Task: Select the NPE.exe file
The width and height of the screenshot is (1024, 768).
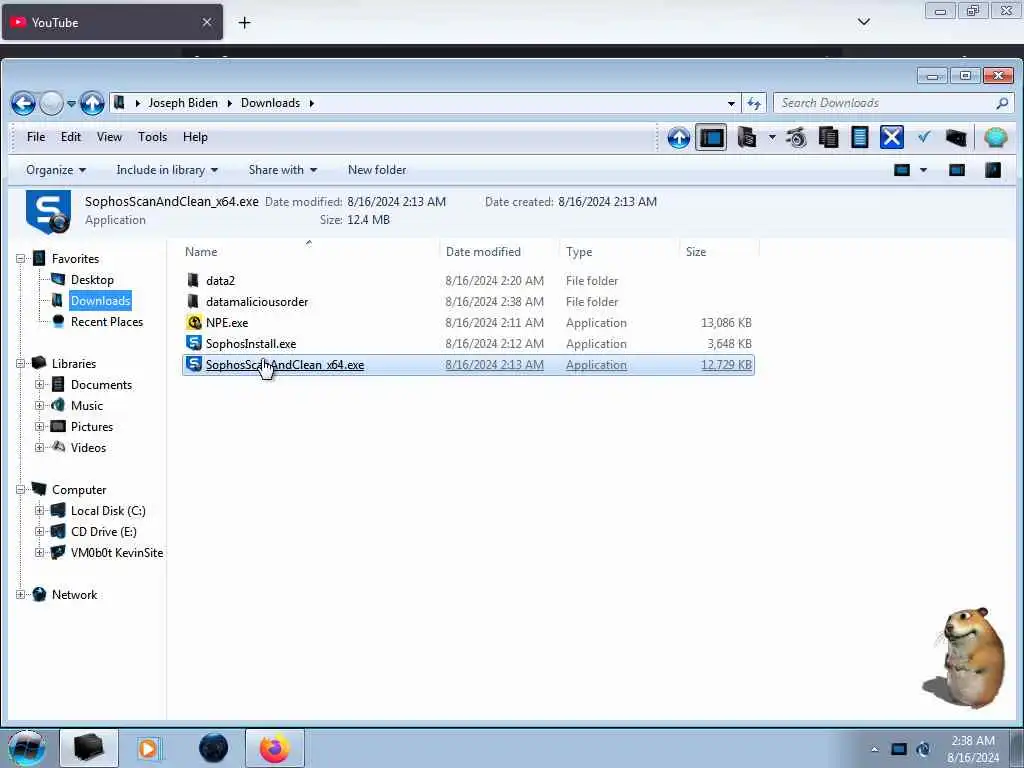Action: click(x=227, y=323)
